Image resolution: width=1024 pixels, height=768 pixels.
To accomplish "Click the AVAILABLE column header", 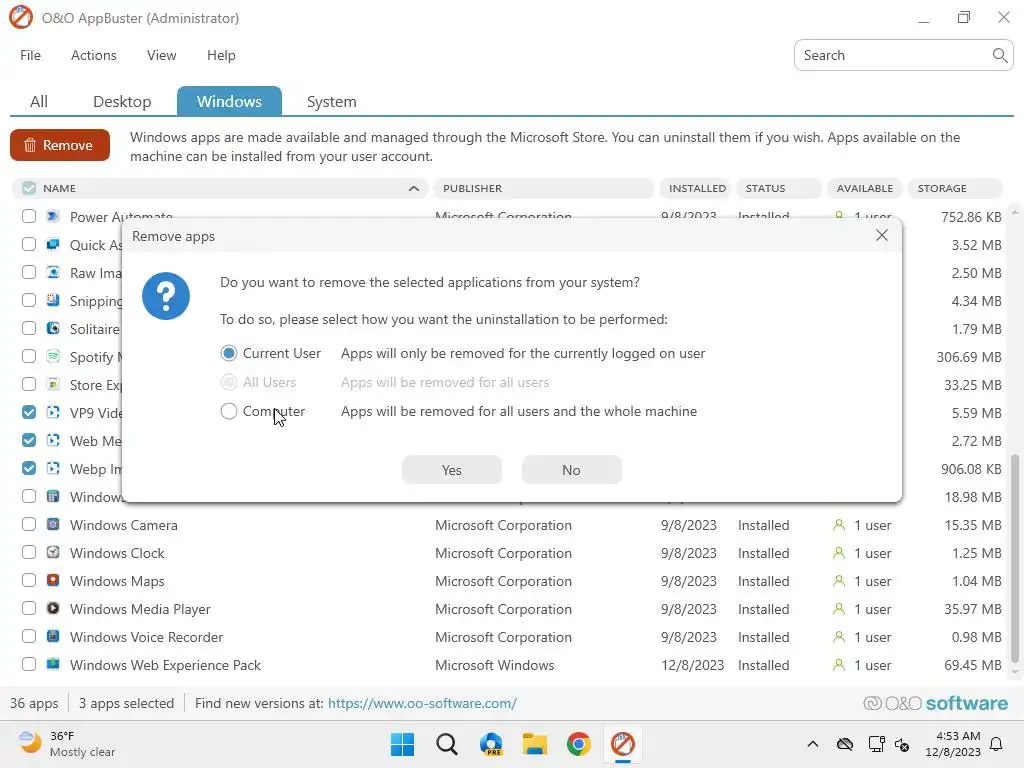I will 865,188.
